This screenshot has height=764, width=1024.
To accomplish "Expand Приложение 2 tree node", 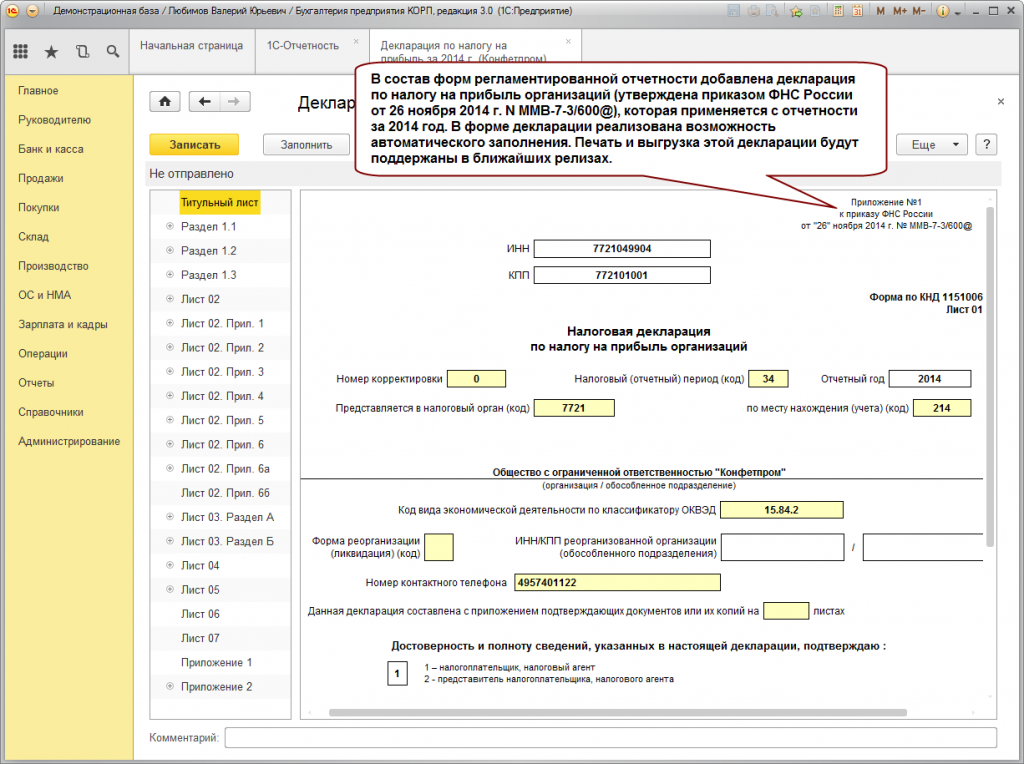I will click(x=170, y=686).
